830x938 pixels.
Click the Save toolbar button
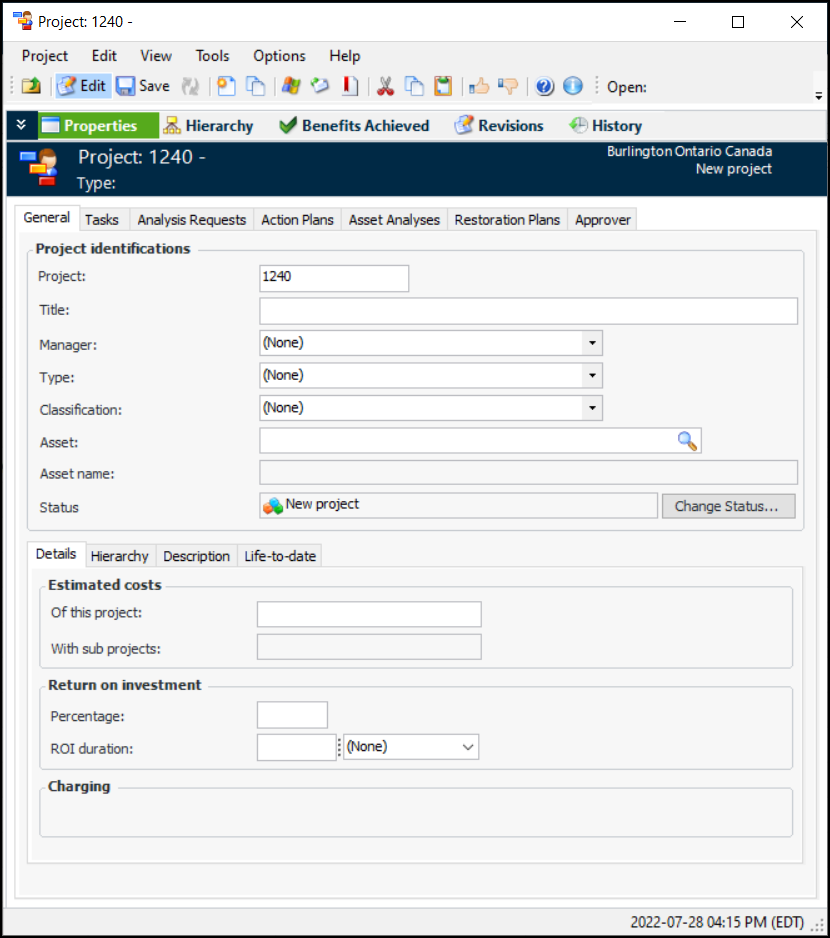tap(143, 86)
